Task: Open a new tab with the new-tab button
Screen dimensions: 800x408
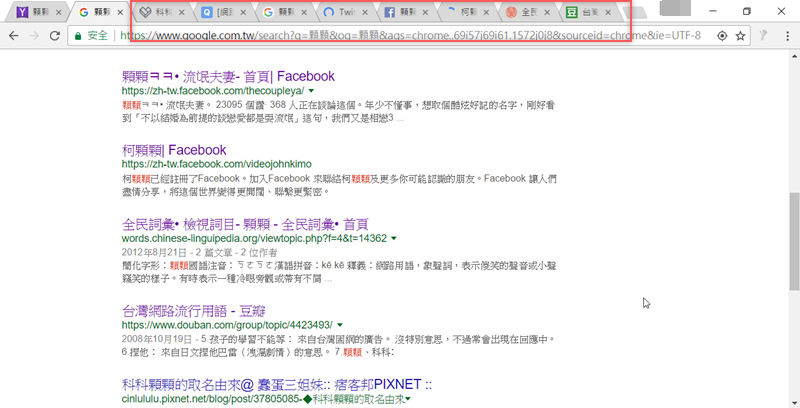Action: [x=636, y=13]
